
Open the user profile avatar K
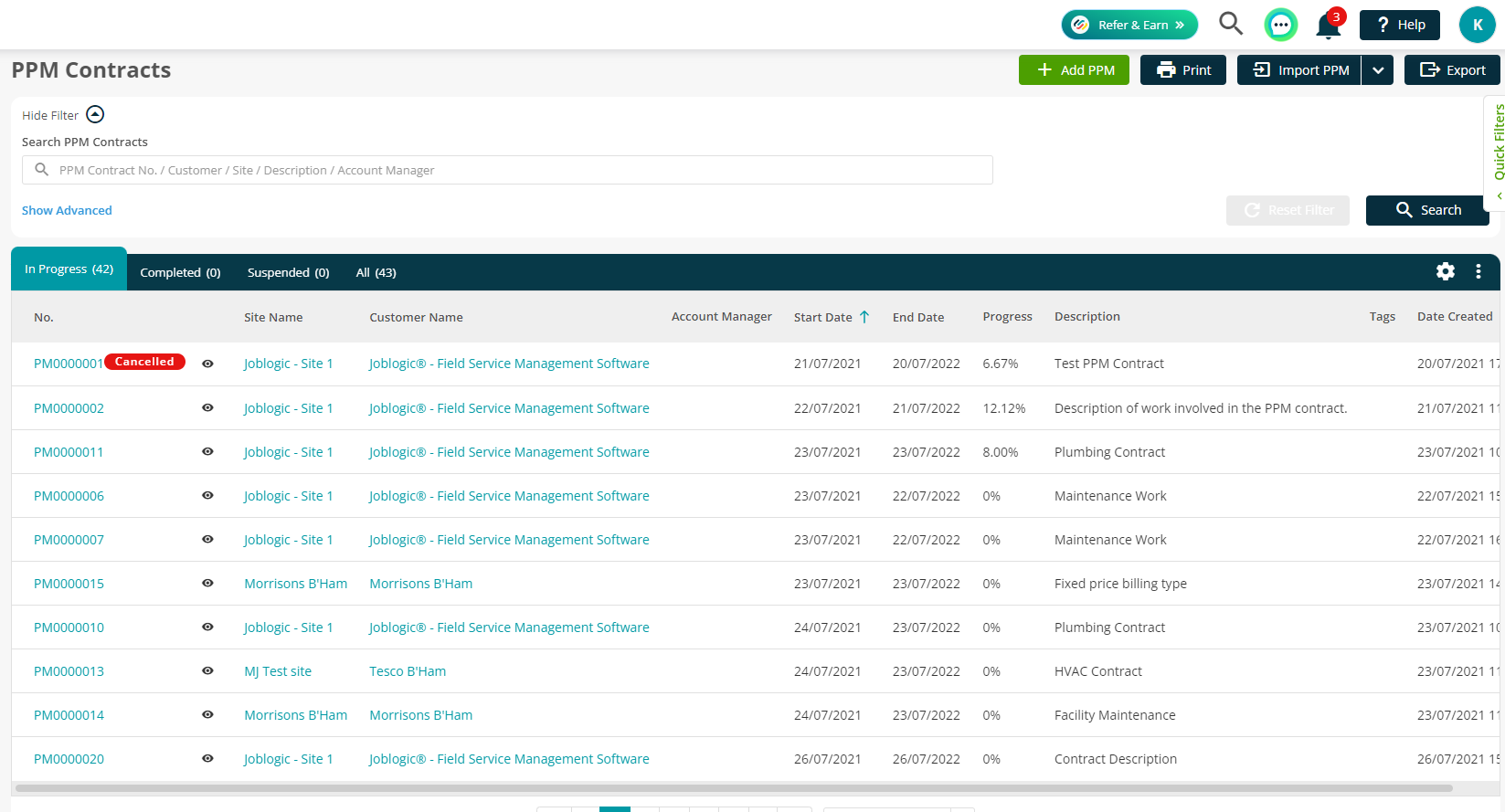[x=1477, y=25]
